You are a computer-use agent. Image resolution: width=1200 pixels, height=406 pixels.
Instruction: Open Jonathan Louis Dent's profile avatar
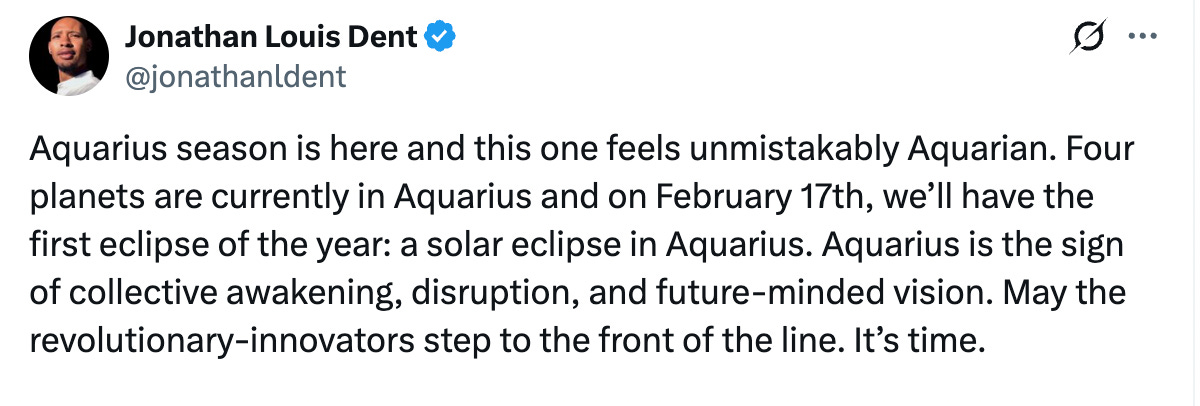[68, 57]
